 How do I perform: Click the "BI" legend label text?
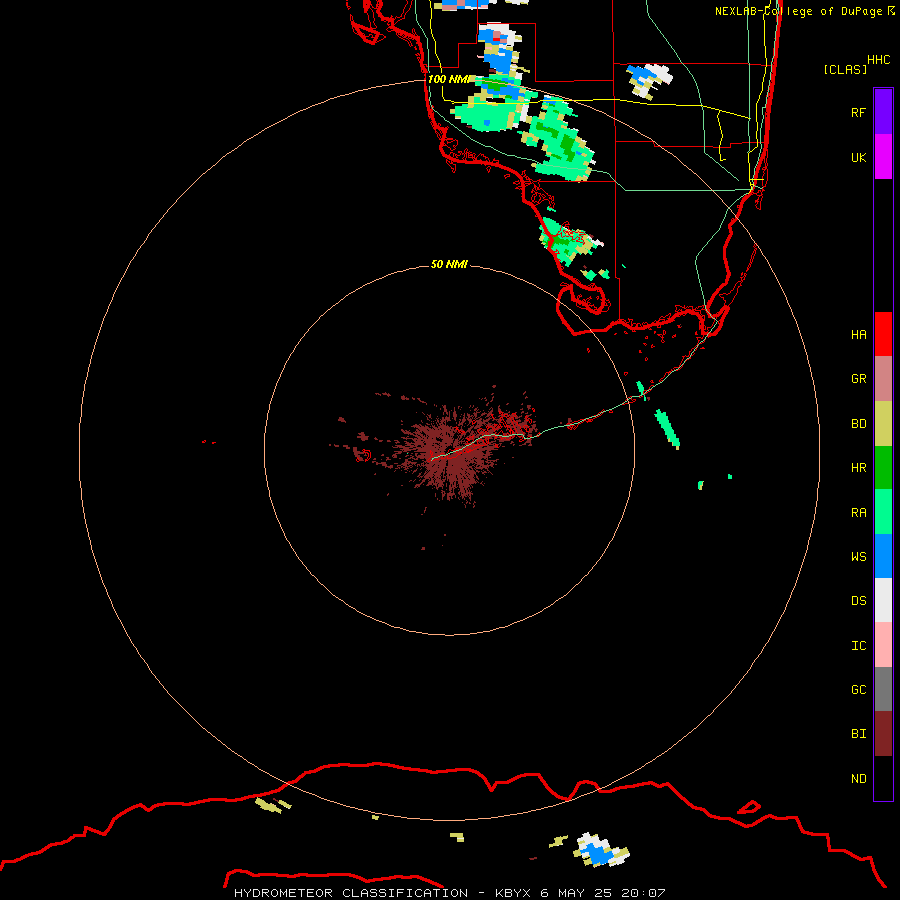pyautogui.click(x=858, y=734)
